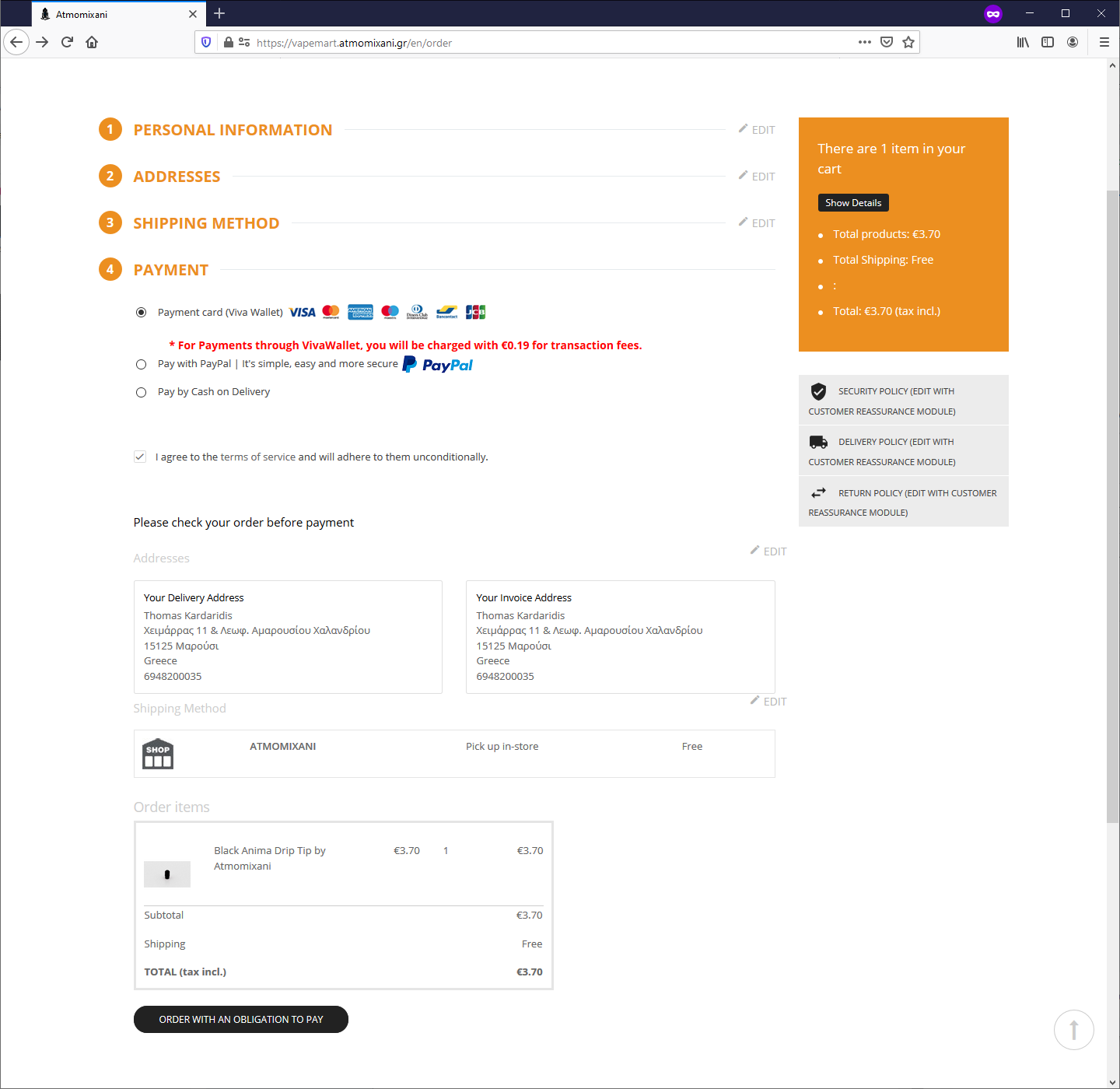The width and height of the screenshot is (1120, 1089).
Task: Uncheck the terms of service agreement checkbox
Action: pos(140,457)
